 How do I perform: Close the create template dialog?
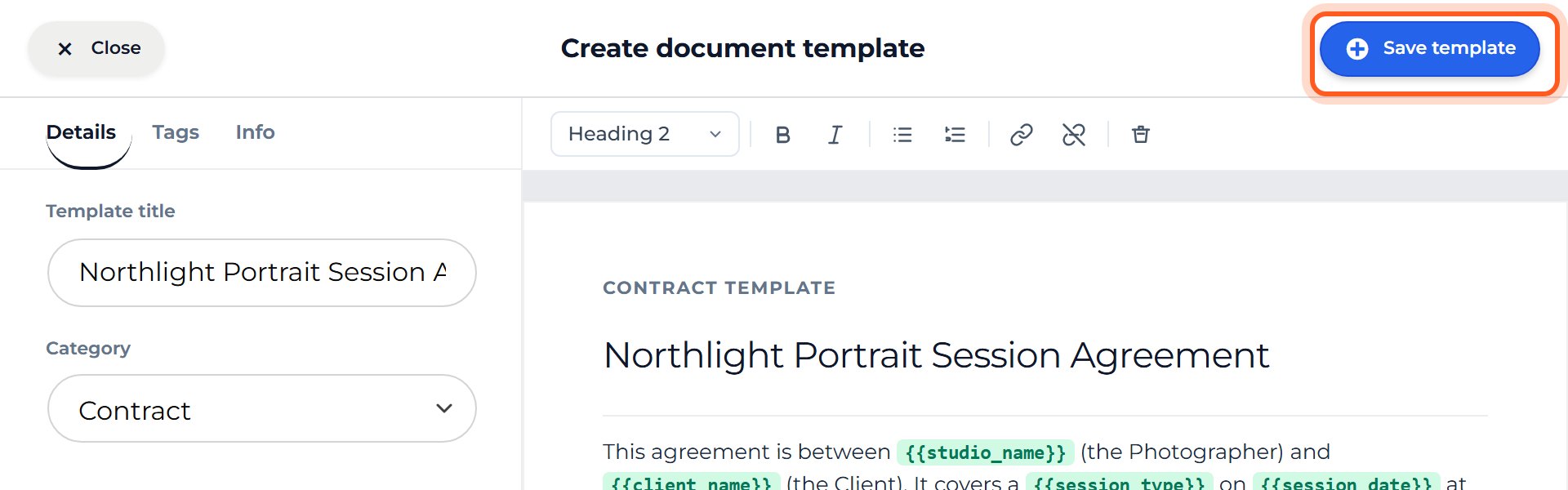click(97, 49)
